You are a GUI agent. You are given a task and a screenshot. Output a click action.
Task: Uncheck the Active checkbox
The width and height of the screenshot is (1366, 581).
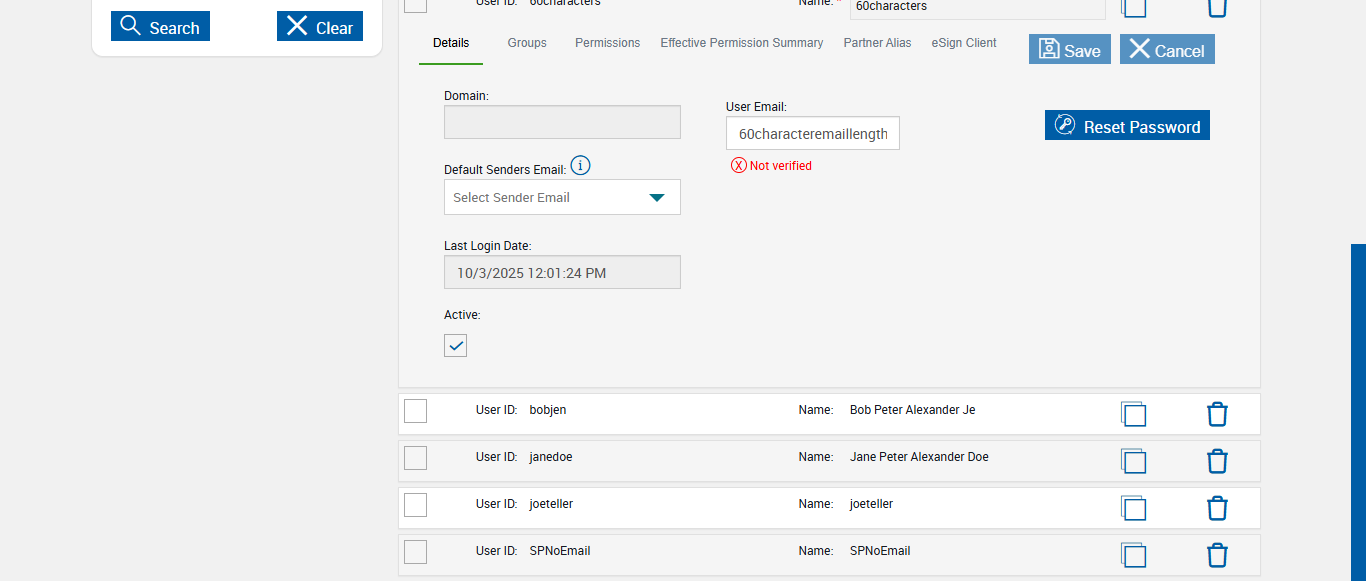456,346
